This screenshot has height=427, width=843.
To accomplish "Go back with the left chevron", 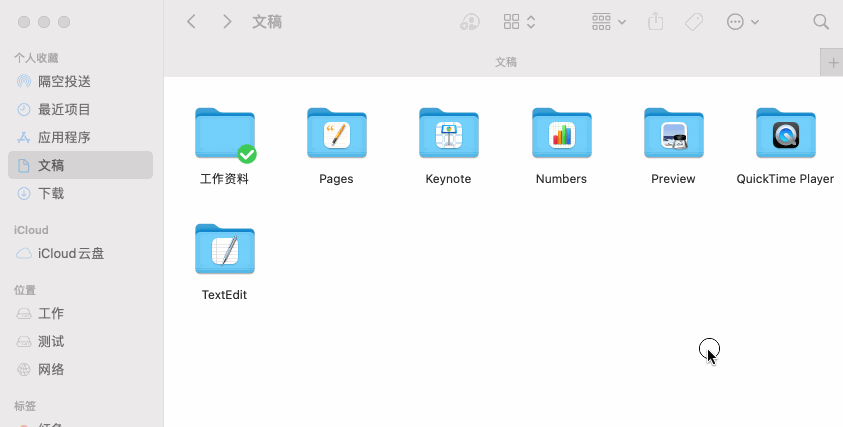I will point(191,22).
